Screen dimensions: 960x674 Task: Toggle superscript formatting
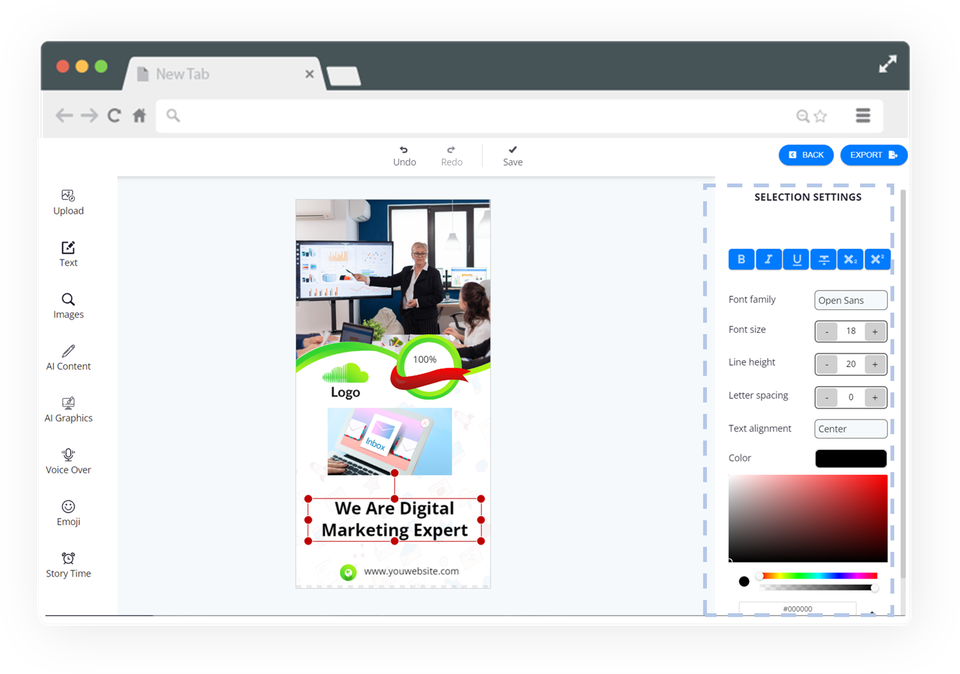[877, 259]
